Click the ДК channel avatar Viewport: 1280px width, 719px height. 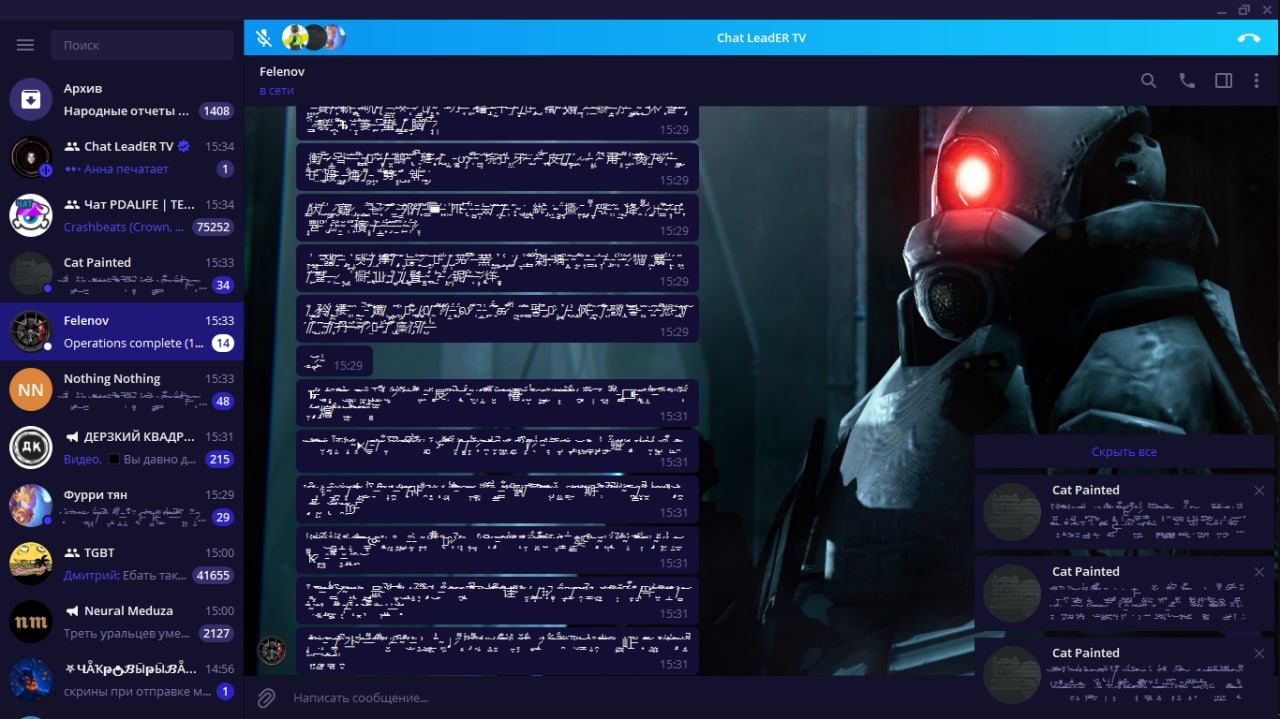[31, 447]
